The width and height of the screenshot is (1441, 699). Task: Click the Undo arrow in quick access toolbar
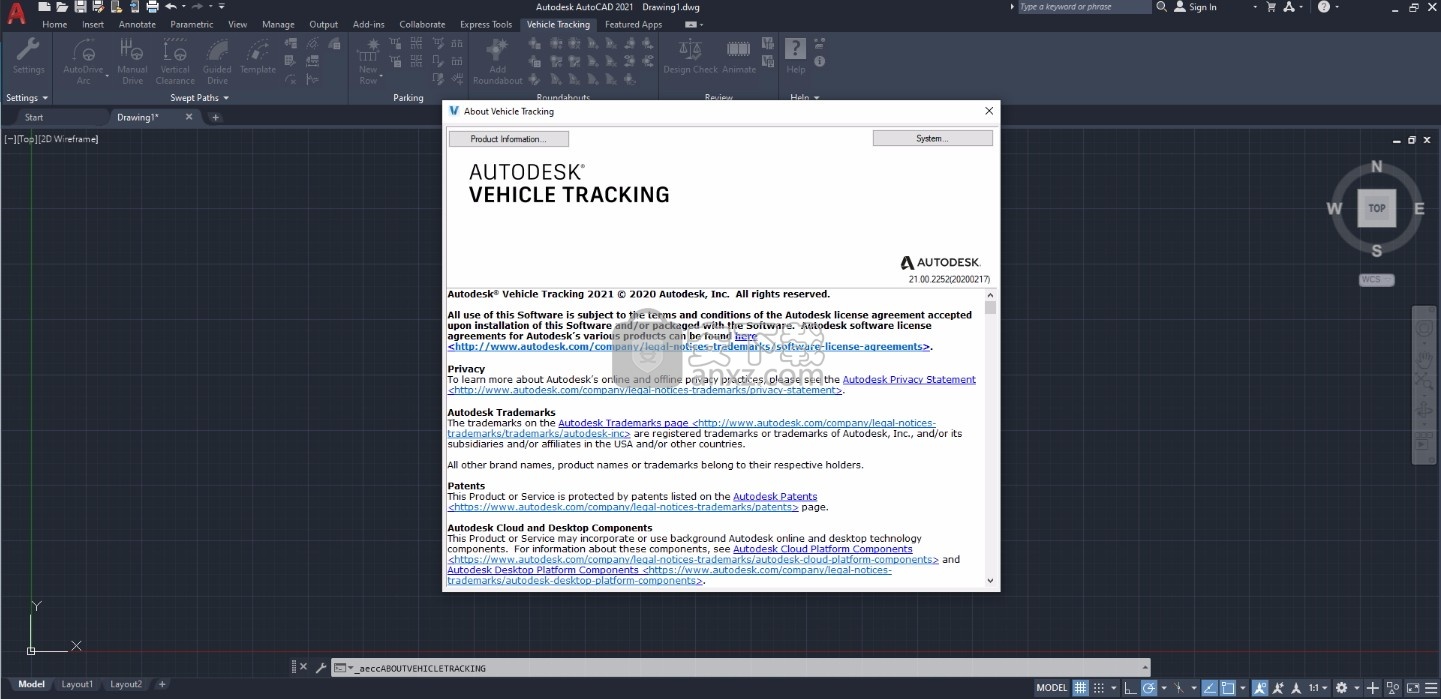click(x=171, y=7)
